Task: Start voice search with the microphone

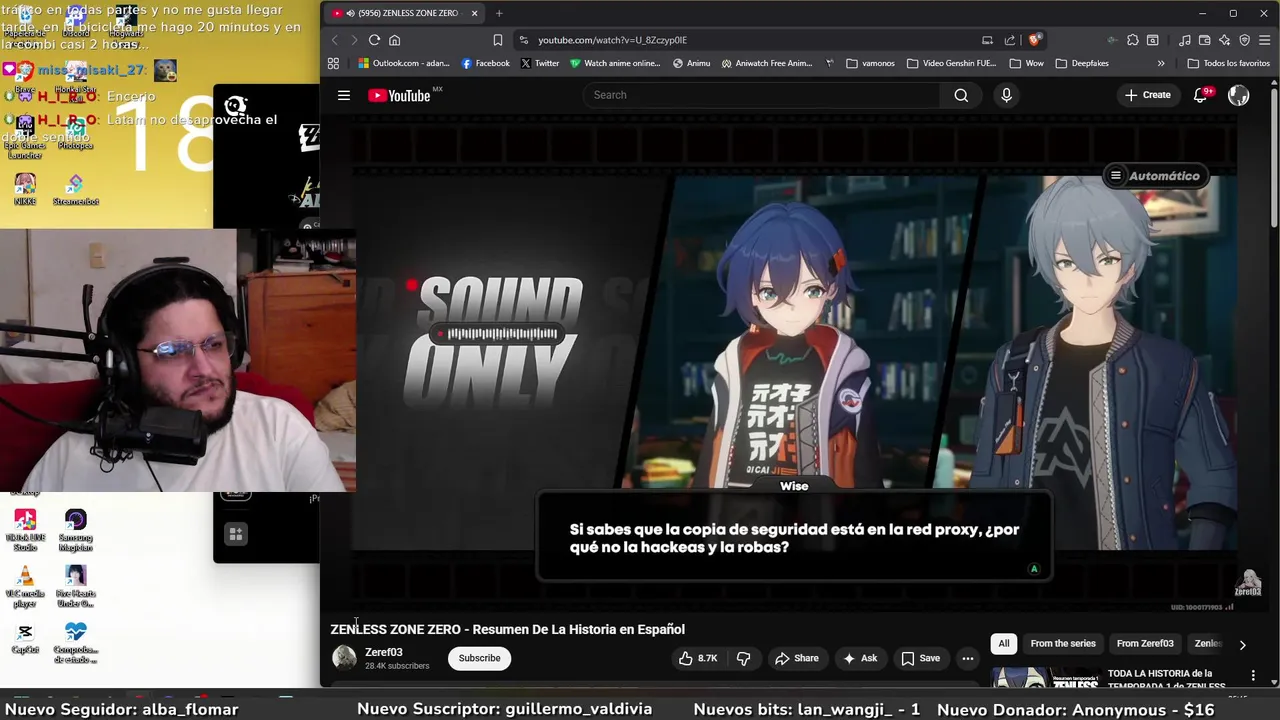Action: point(1006,95)
